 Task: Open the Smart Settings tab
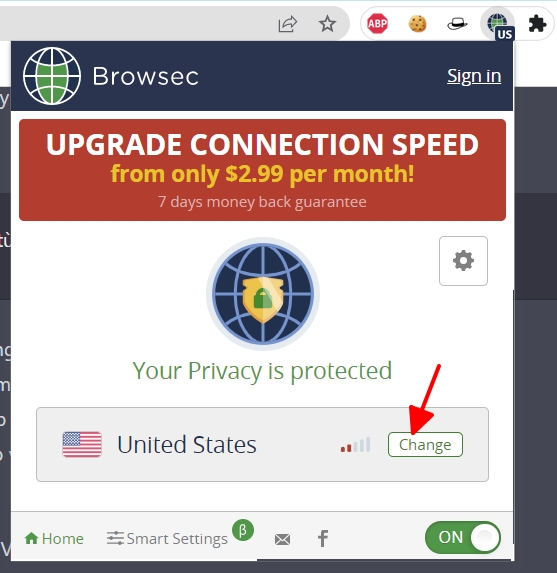(x=167, y=539)
